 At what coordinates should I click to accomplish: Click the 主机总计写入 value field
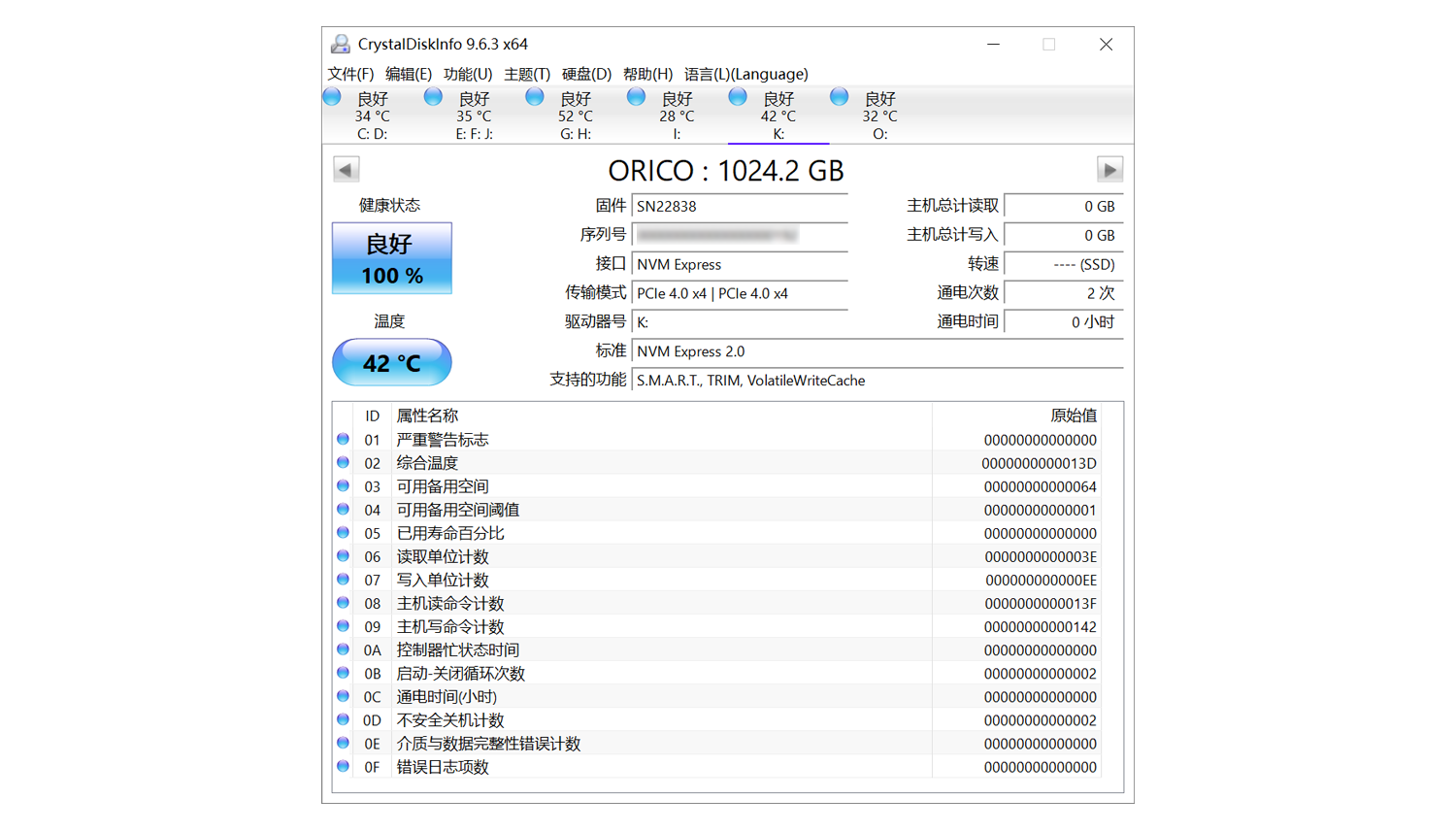(x=1064, y=235)
